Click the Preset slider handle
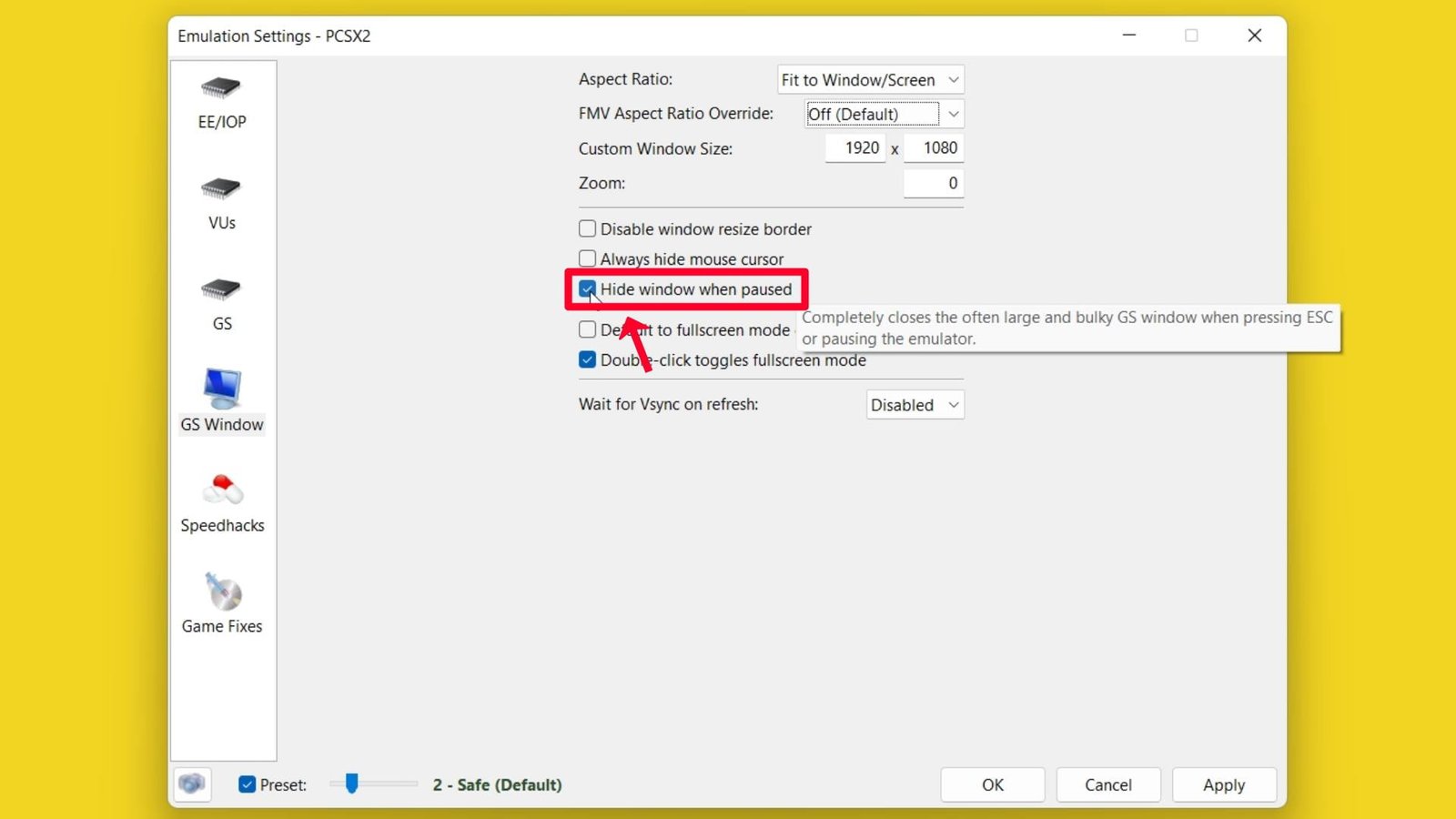 click(352, 783)
